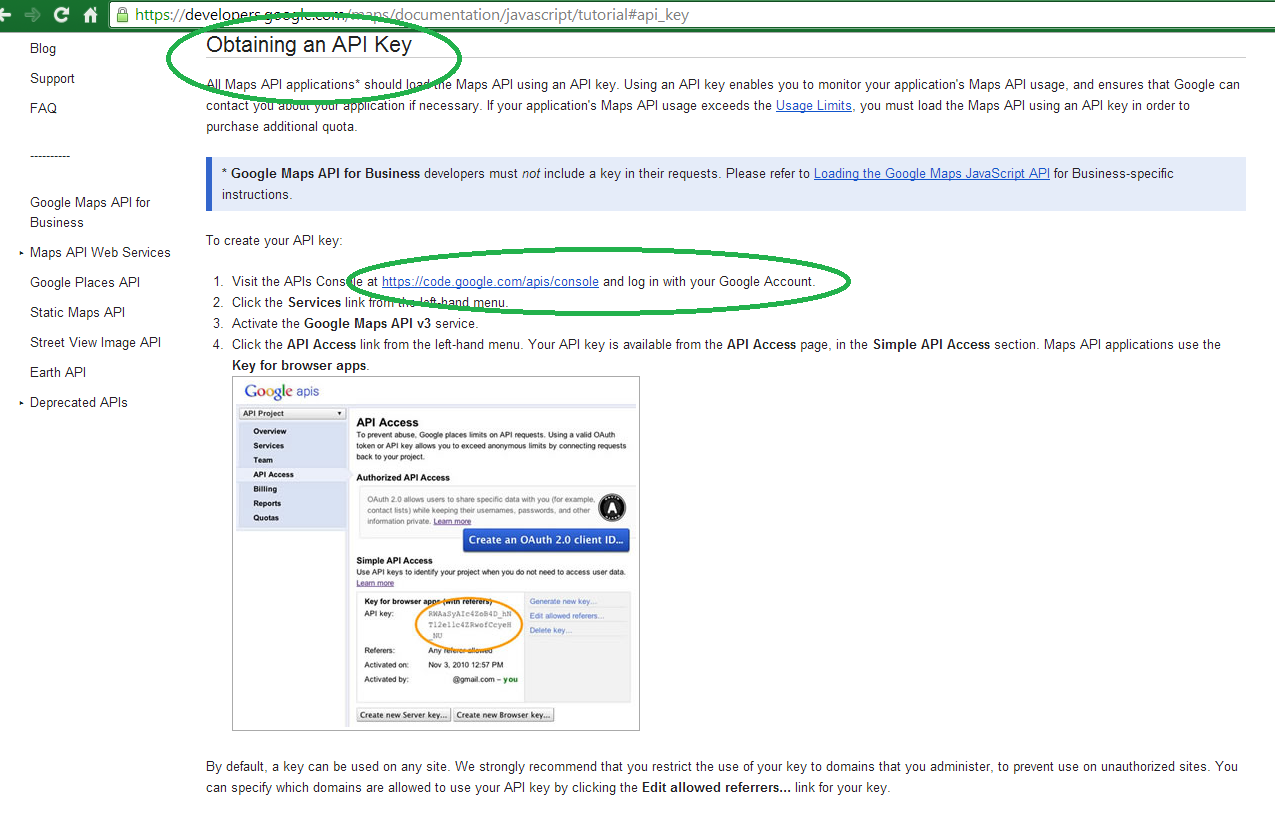Click the "To create your API key:" text
The height and width of the screenshot is (826, 1275).
[274, 240]
